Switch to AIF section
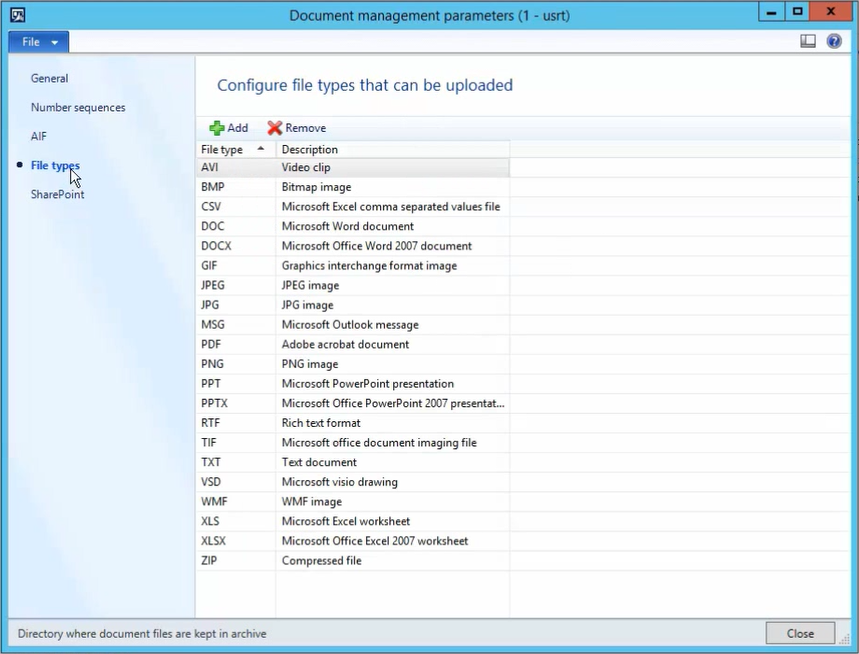The height and width of the screenshot is (654, 859). pyautogui.click(x=38, y=136)
